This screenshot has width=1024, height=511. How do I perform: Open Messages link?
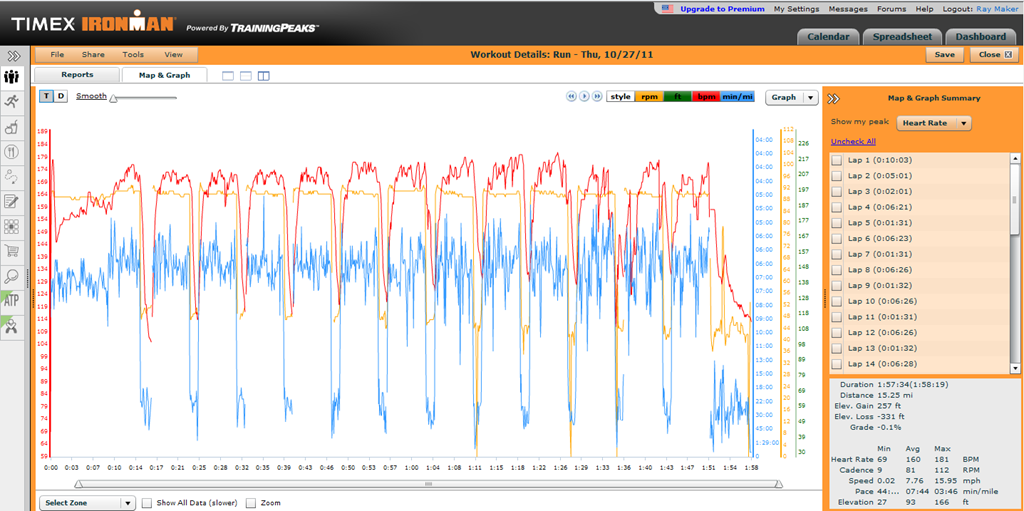[x=848, y=9]
